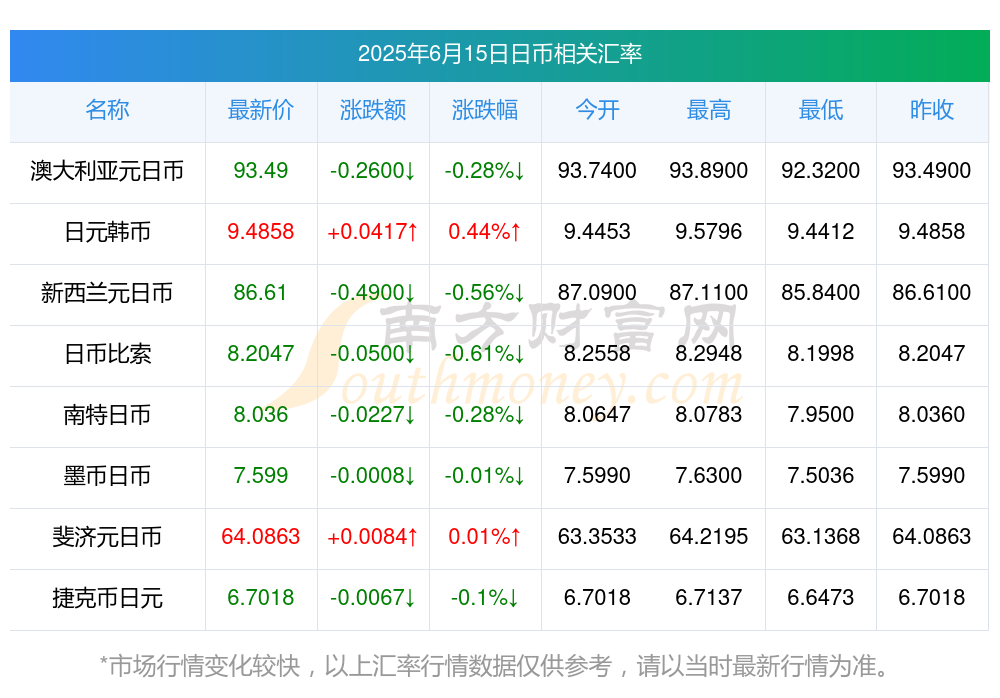
Task: Click opening value 8.2558
Action: (x=597, y=353)
